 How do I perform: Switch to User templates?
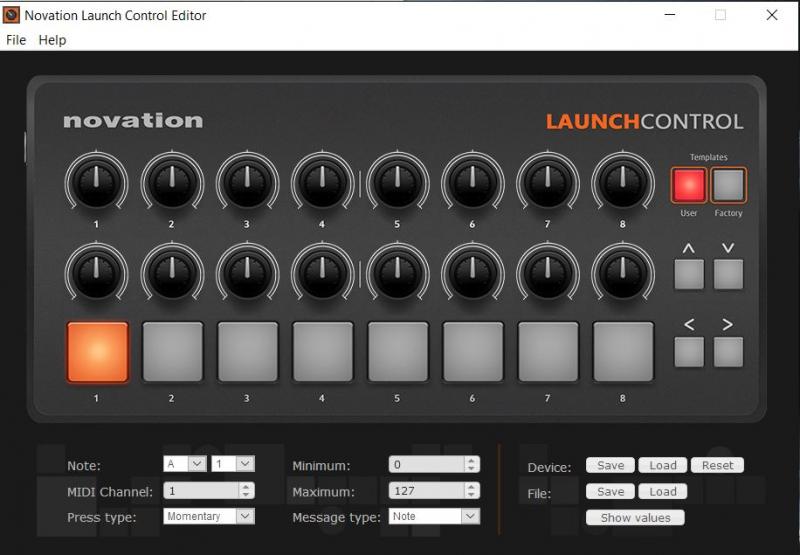click(689, 185)
